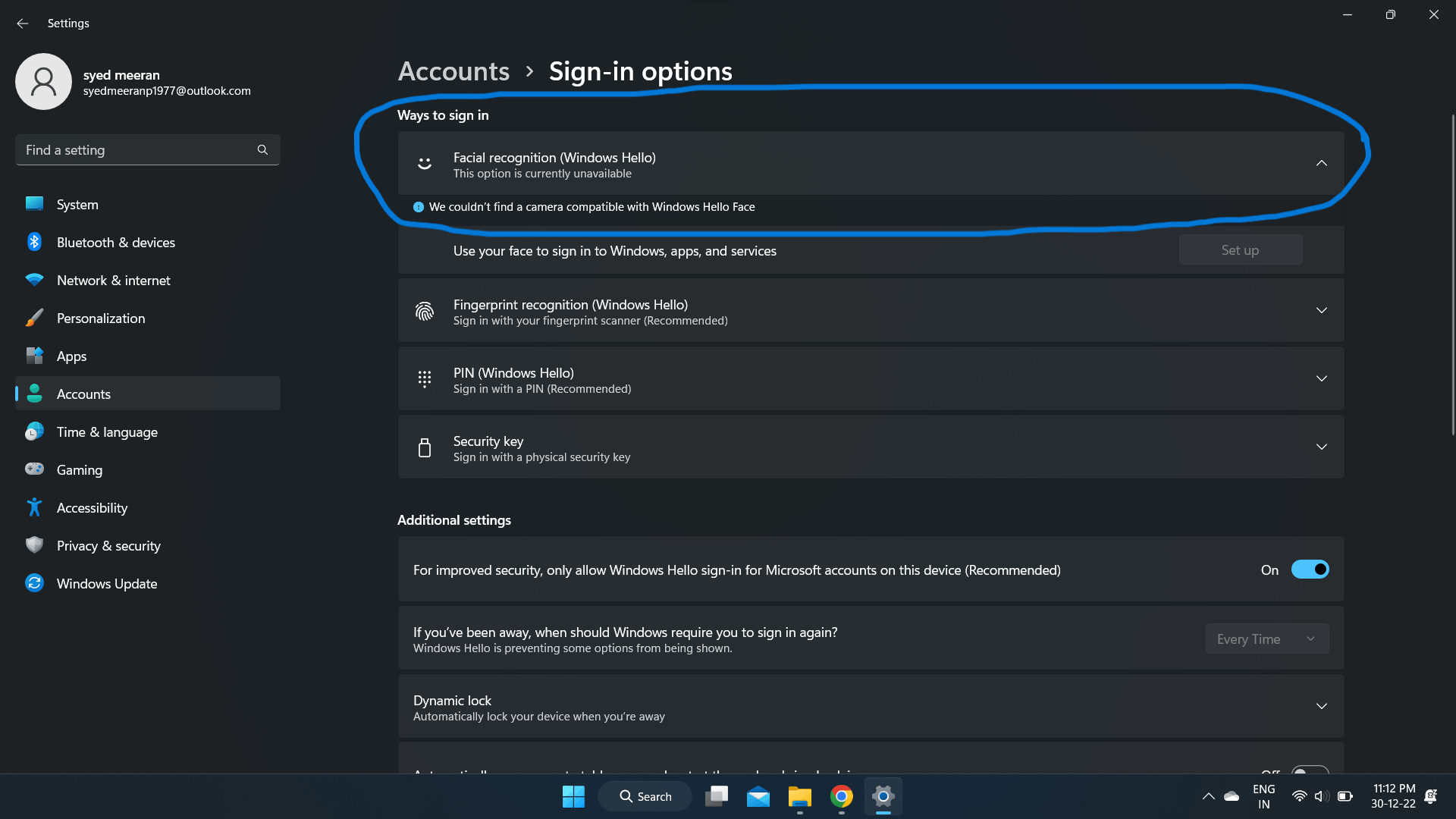The width and height of the screenshot is (1456, 819).
Task: Go to Time & language settings
Action: 107,432
